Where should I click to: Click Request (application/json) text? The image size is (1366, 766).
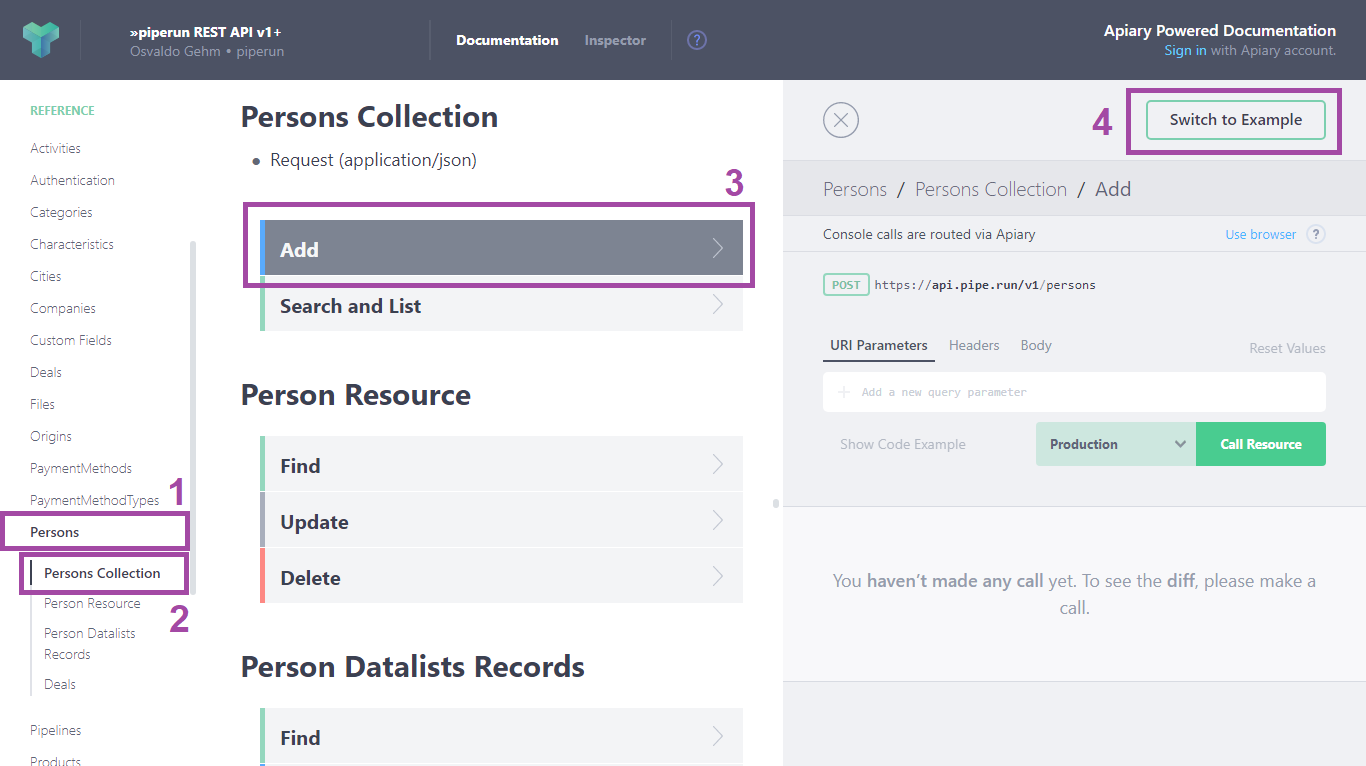click(373, 160)
